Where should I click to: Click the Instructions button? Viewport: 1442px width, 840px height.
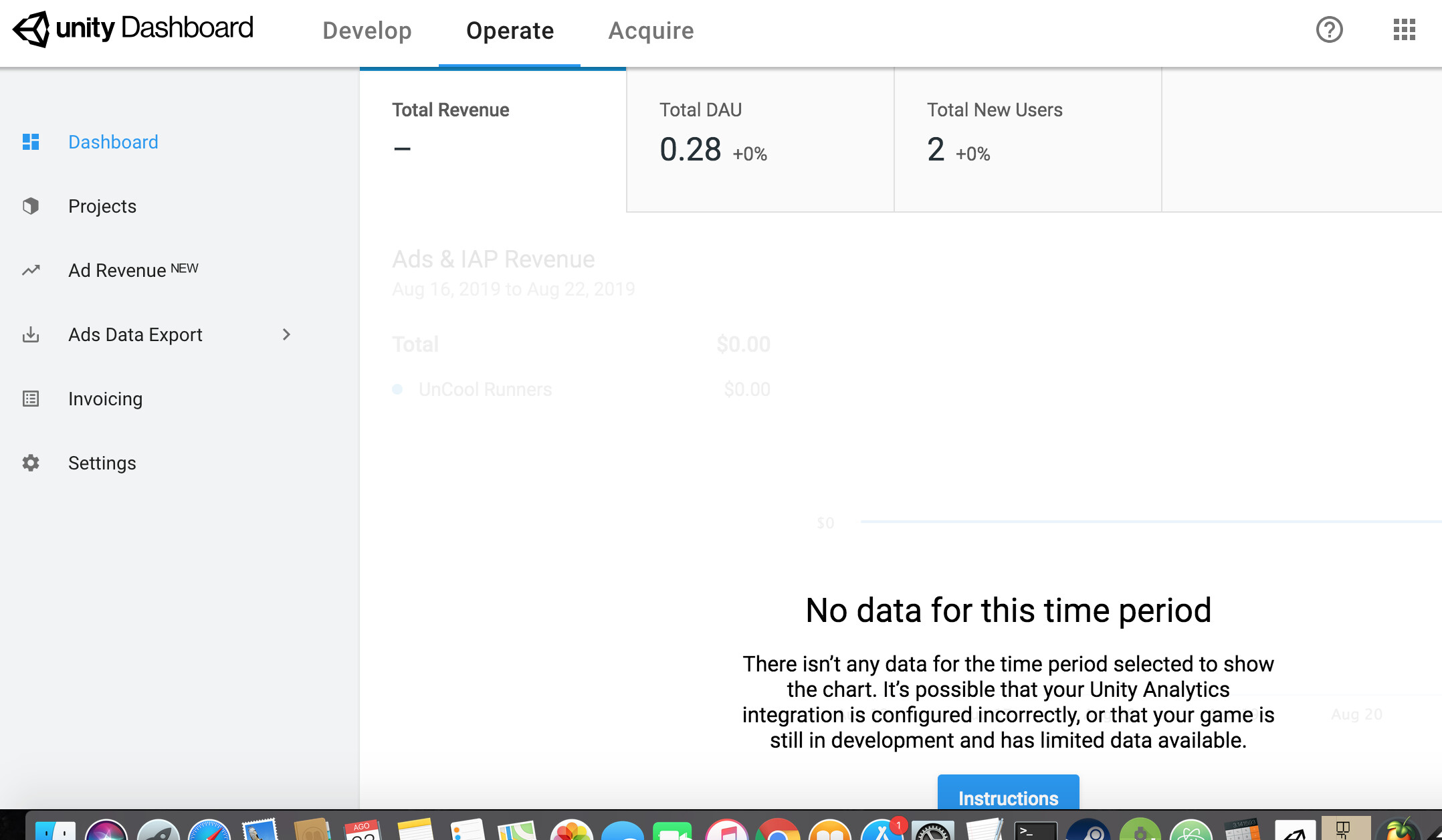click(1008, 798)
